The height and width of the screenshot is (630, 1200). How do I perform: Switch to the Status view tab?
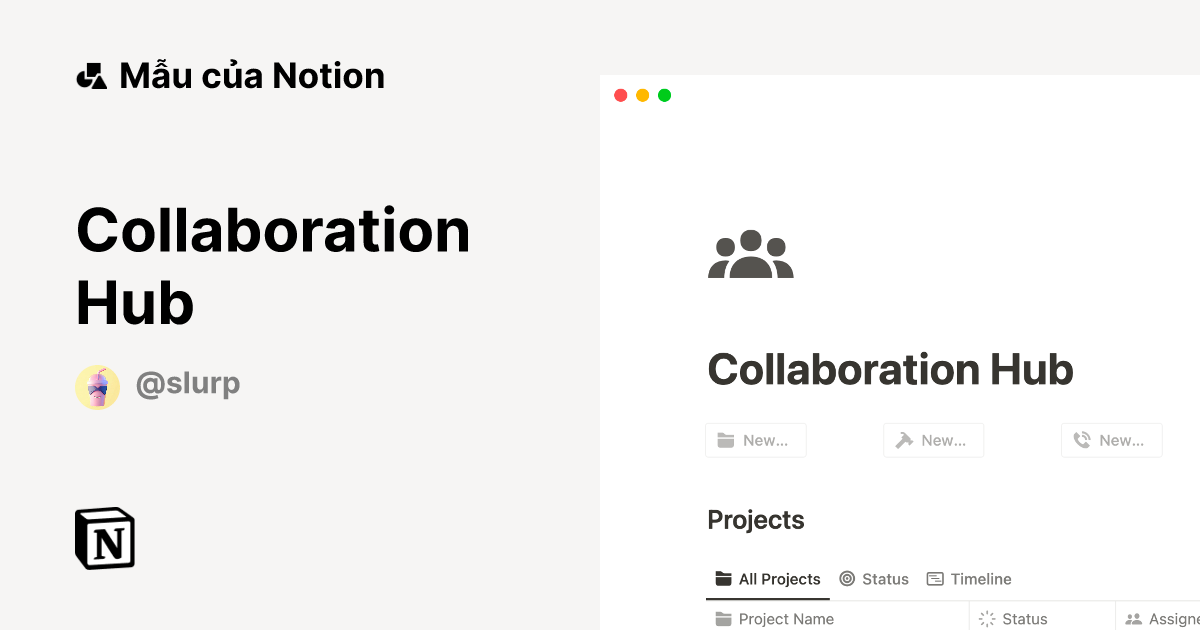[x=874, y=578]
